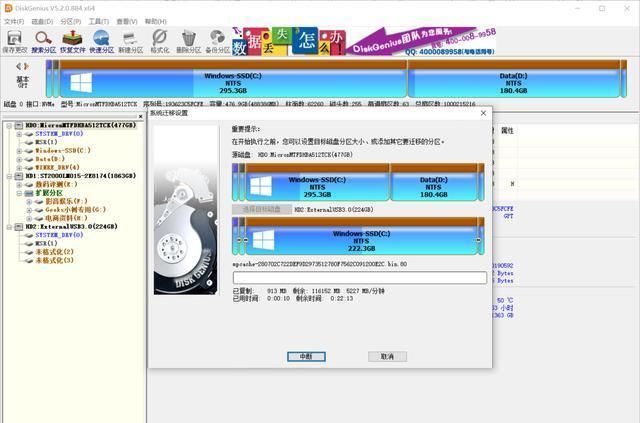Close the disk tree panel with its small x
Screen dimensions: 640x423
tap(141, 116)
